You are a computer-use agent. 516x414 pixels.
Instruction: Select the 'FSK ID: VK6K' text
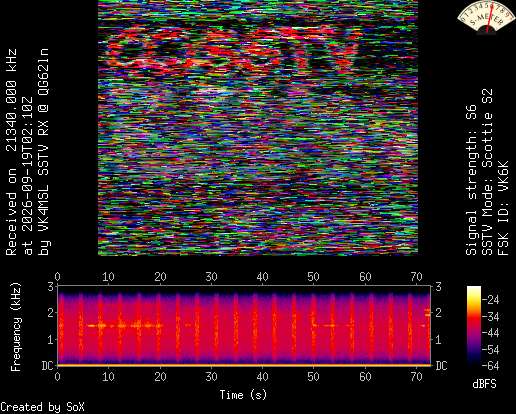pyautogui.click(x=503, y=208)
